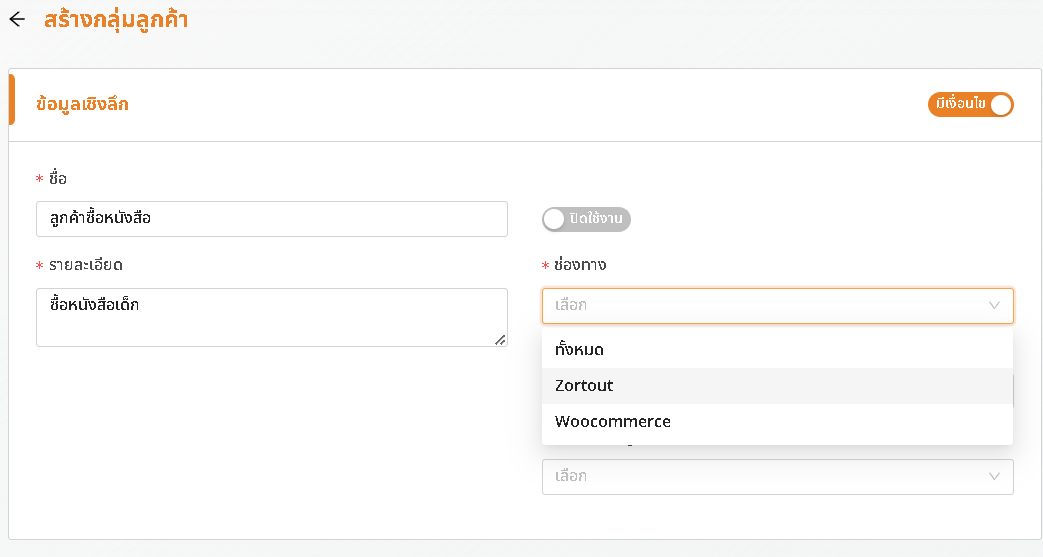Open the lower เลือก select box

778,476
